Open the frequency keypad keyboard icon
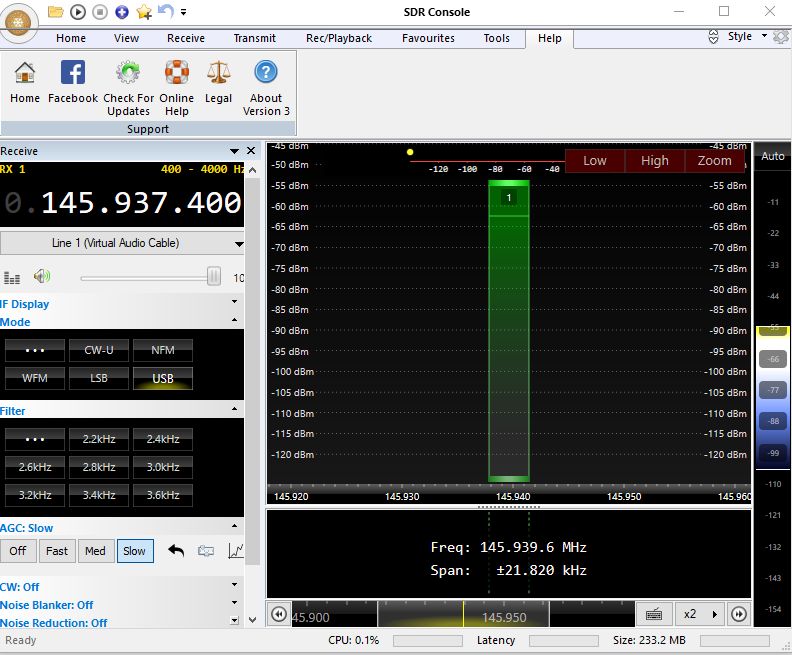792x655 pixels. (x=654, y=615)
